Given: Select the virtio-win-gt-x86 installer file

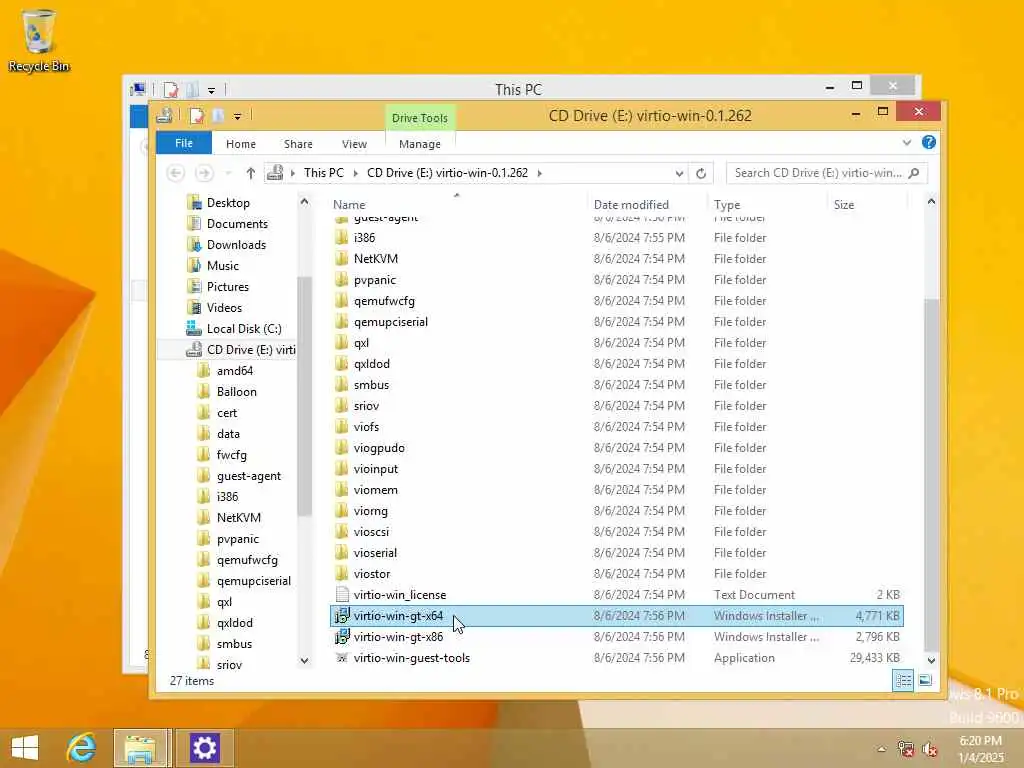Looking at the screenshot, I should pyautogui.click(x=616, y=637).
